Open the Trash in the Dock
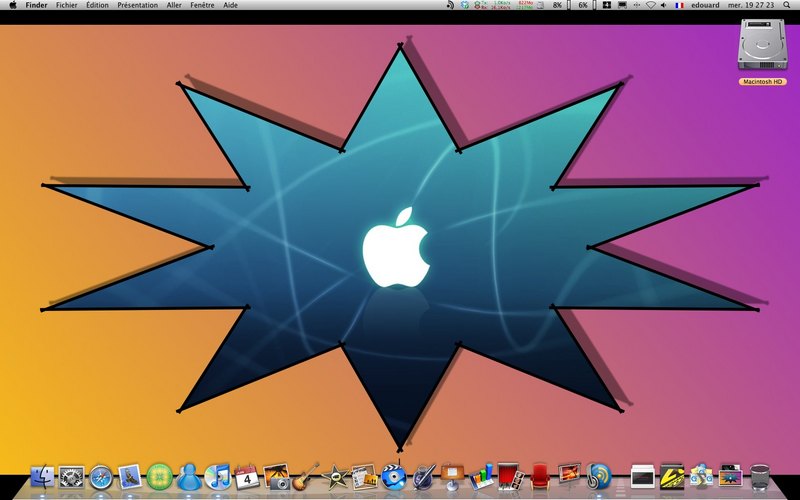This screenshot has width=800, height=500. click(x=760, y=477)
